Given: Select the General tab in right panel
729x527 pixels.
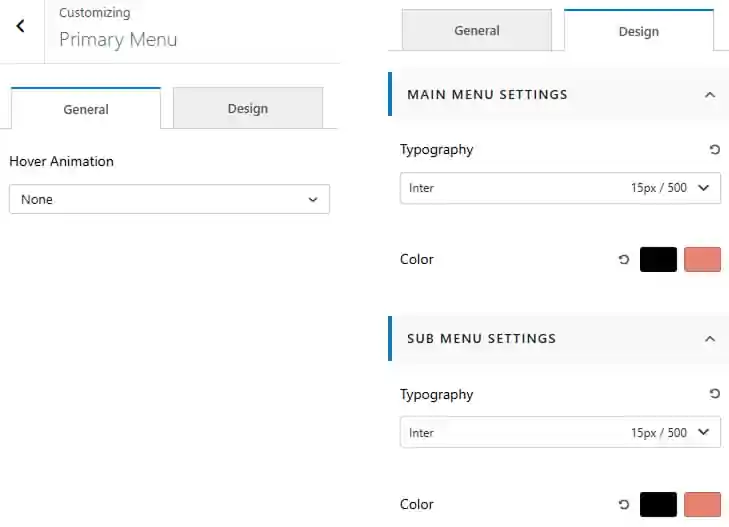Looking at the screenshot, I should (x=477, y=30).
